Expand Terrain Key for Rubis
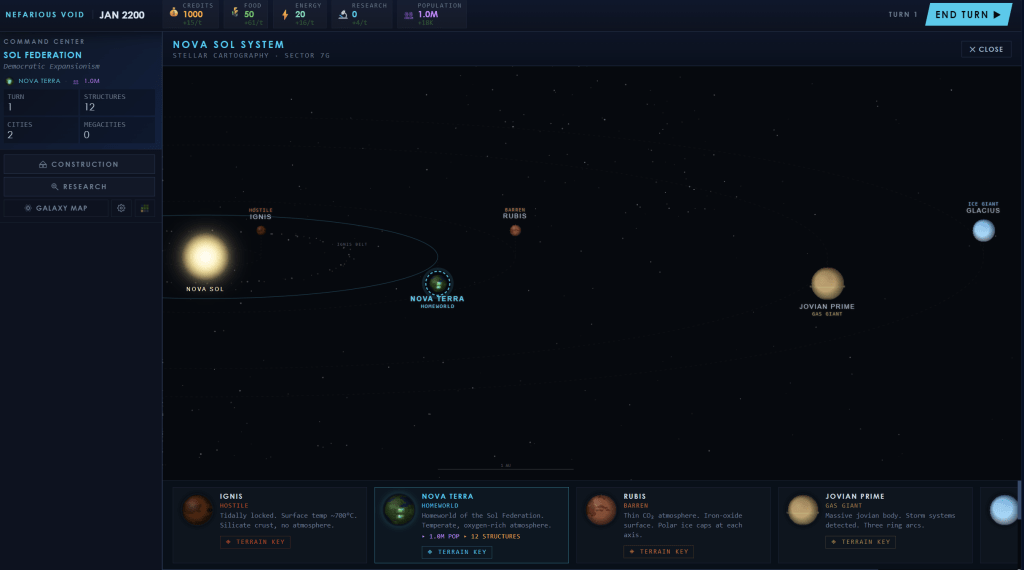The image size is (1024, 570). pyautogui.click(x=658, y=552)
